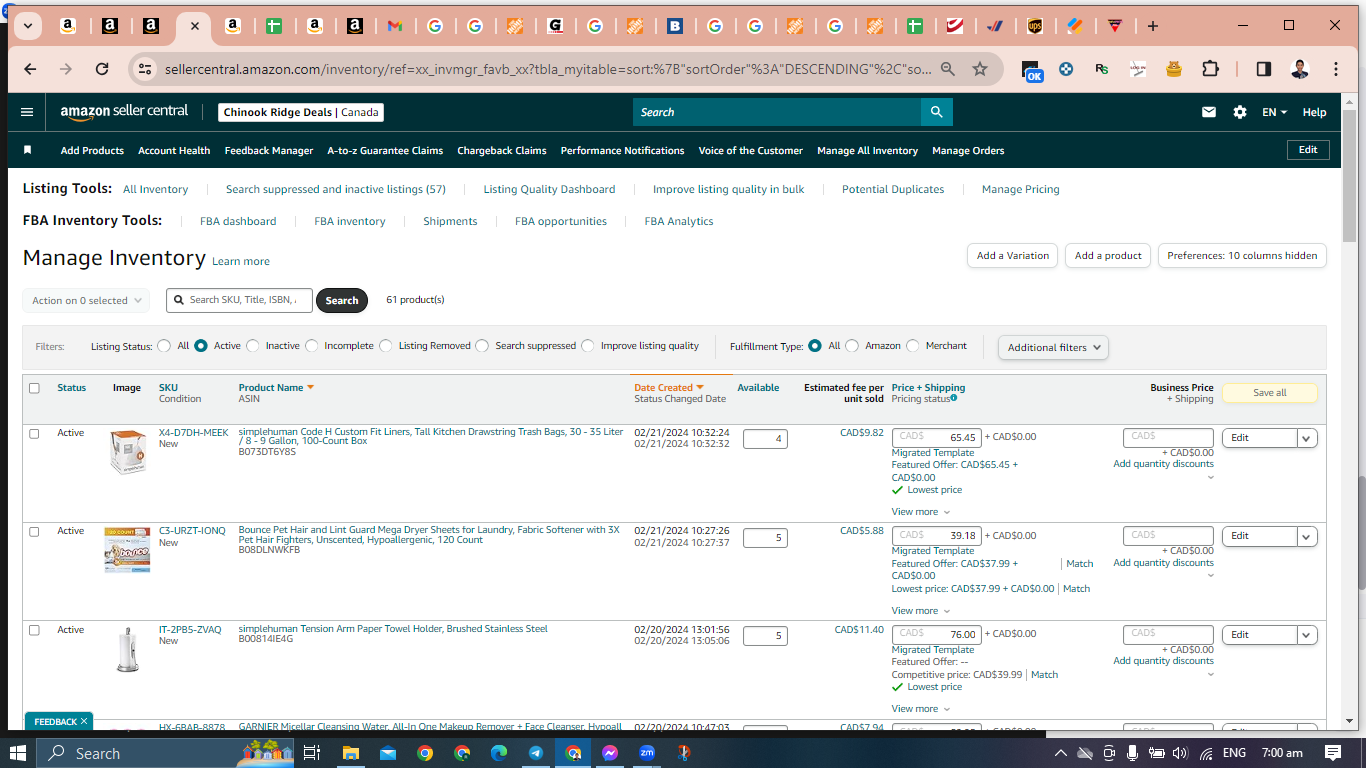1366x768 pixels.
Task: Toggle the Chrome side panel icon
Action: pyautogui.click(x=1264, y=69)
